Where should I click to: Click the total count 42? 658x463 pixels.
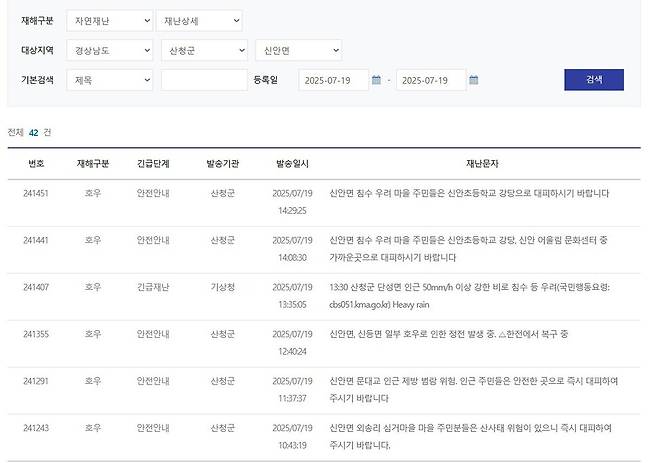pyautogui.click(x=34, y=133)
